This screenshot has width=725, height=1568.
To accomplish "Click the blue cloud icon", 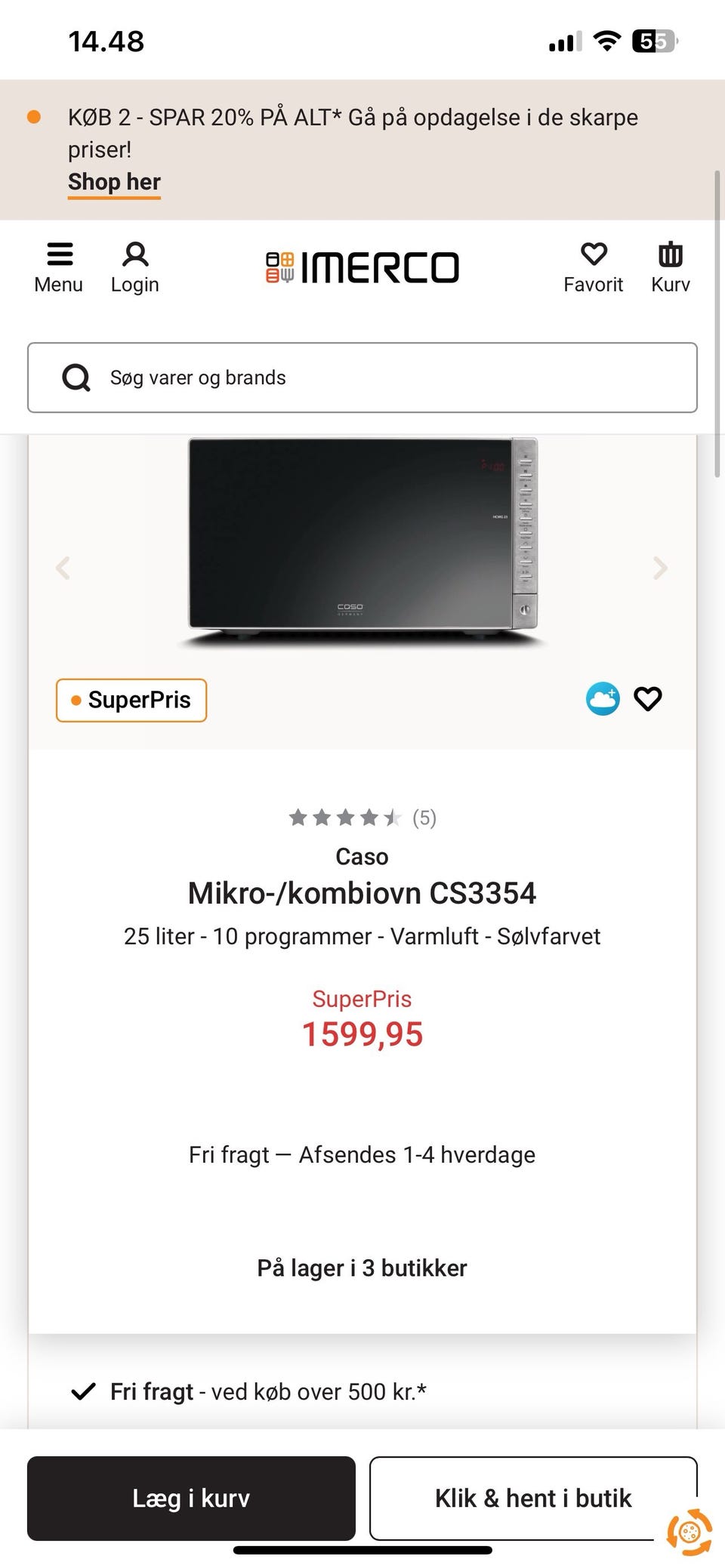I will [x=603, y=699].
